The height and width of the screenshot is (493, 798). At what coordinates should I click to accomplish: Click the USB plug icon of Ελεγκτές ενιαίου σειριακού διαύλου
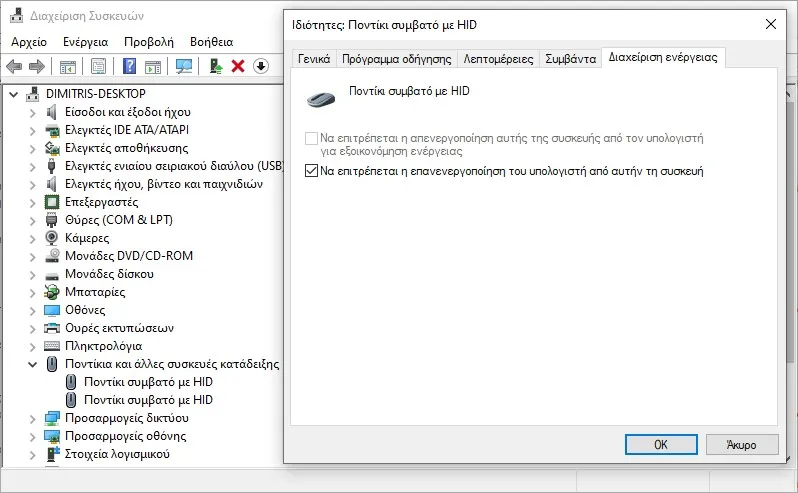click(x=51, y=166)
